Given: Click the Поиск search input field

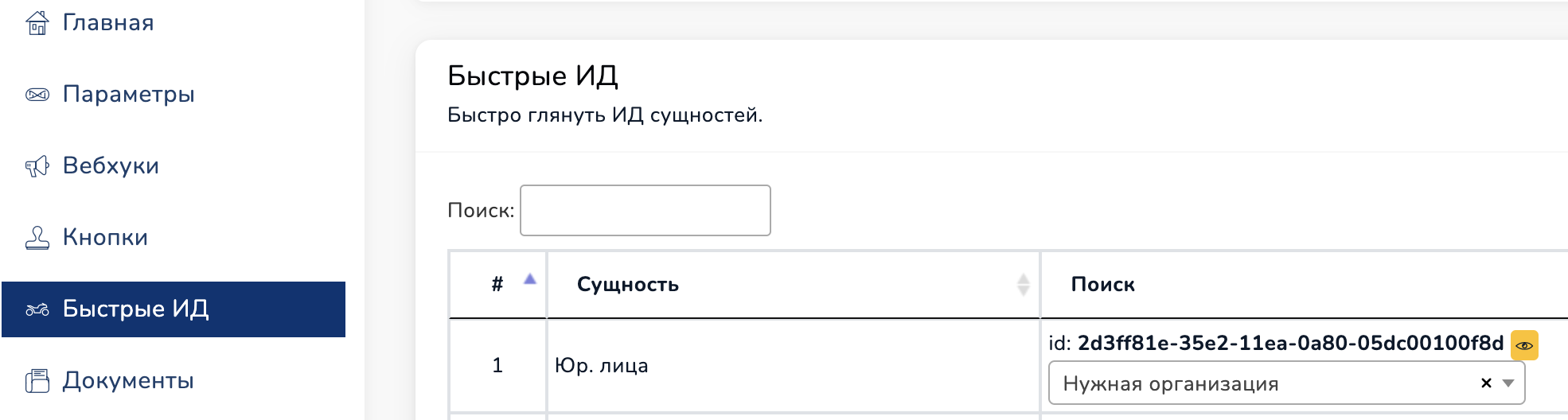Looking at the screenshot, I should (x=645, y=211).
